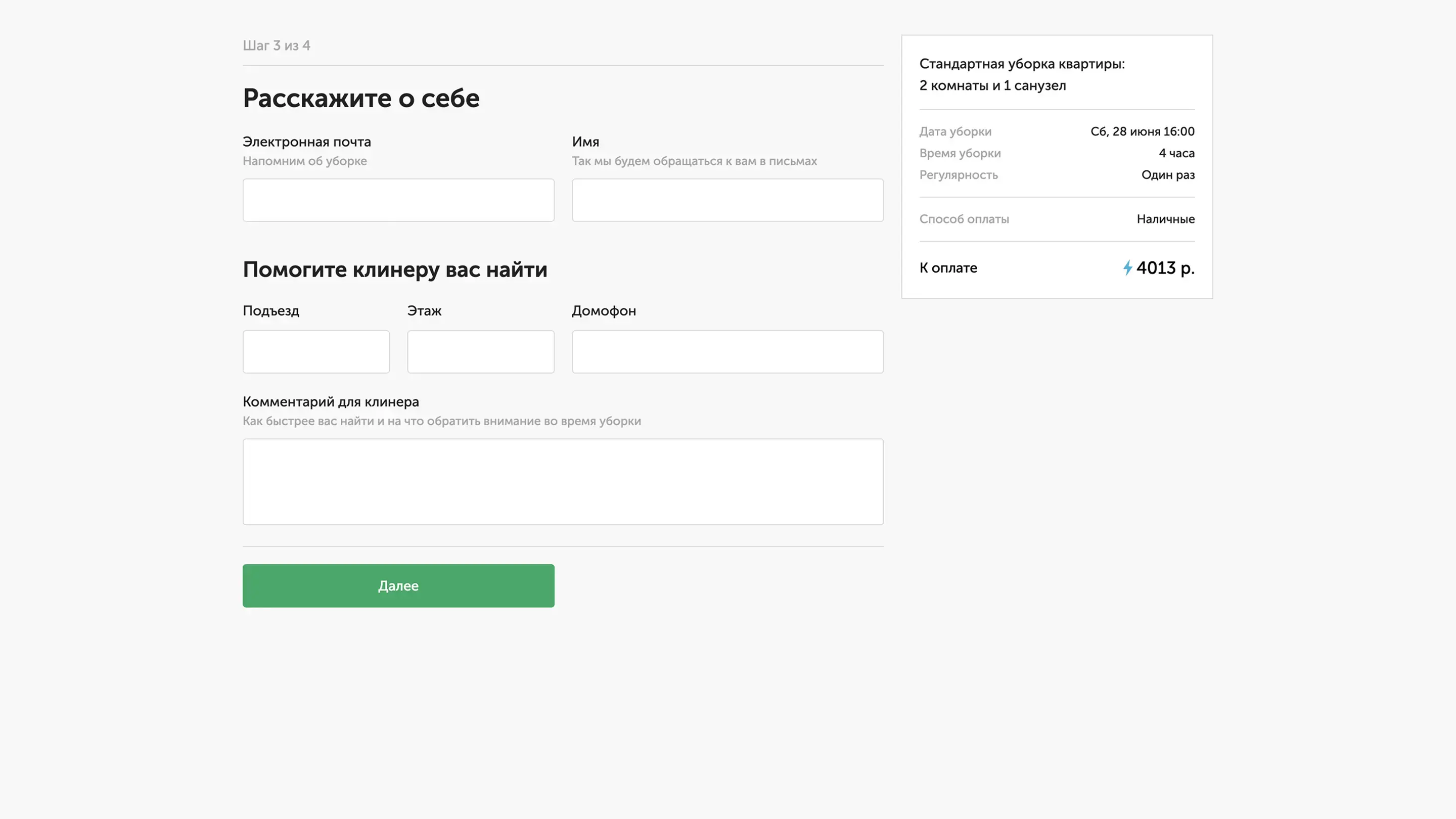
Task: Click the 'Помогите клинеру вас найти' heading
Action: coord(394,269)
